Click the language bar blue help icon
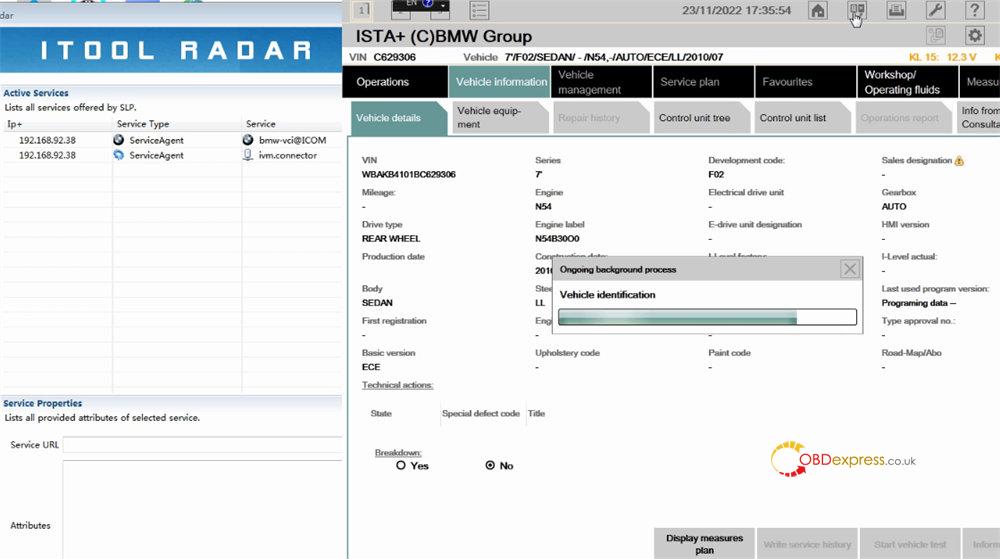1000x559 pixels. [427, 4]
